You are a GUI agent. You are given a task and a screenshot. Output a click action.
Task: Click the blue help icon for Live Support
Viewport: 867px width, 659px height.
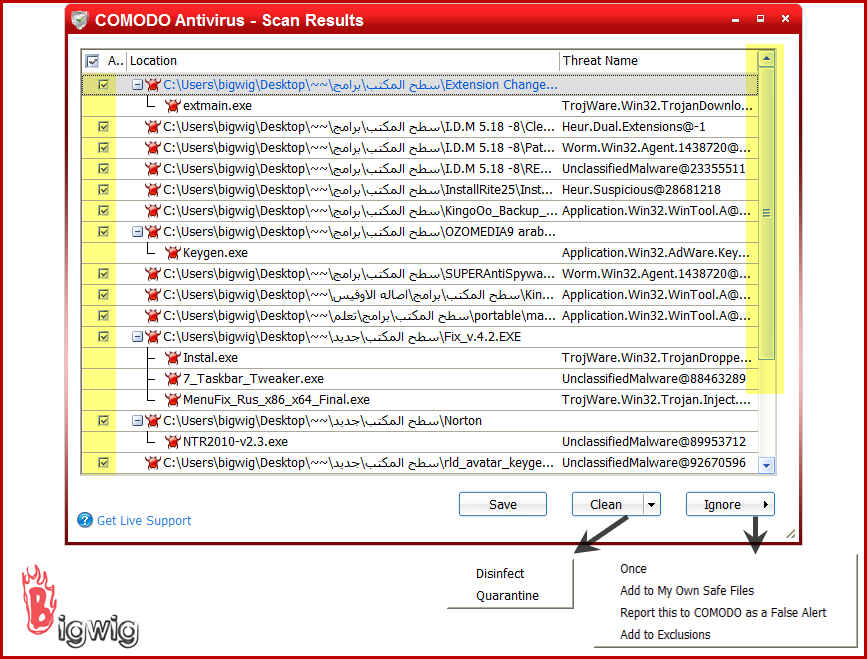85,520
